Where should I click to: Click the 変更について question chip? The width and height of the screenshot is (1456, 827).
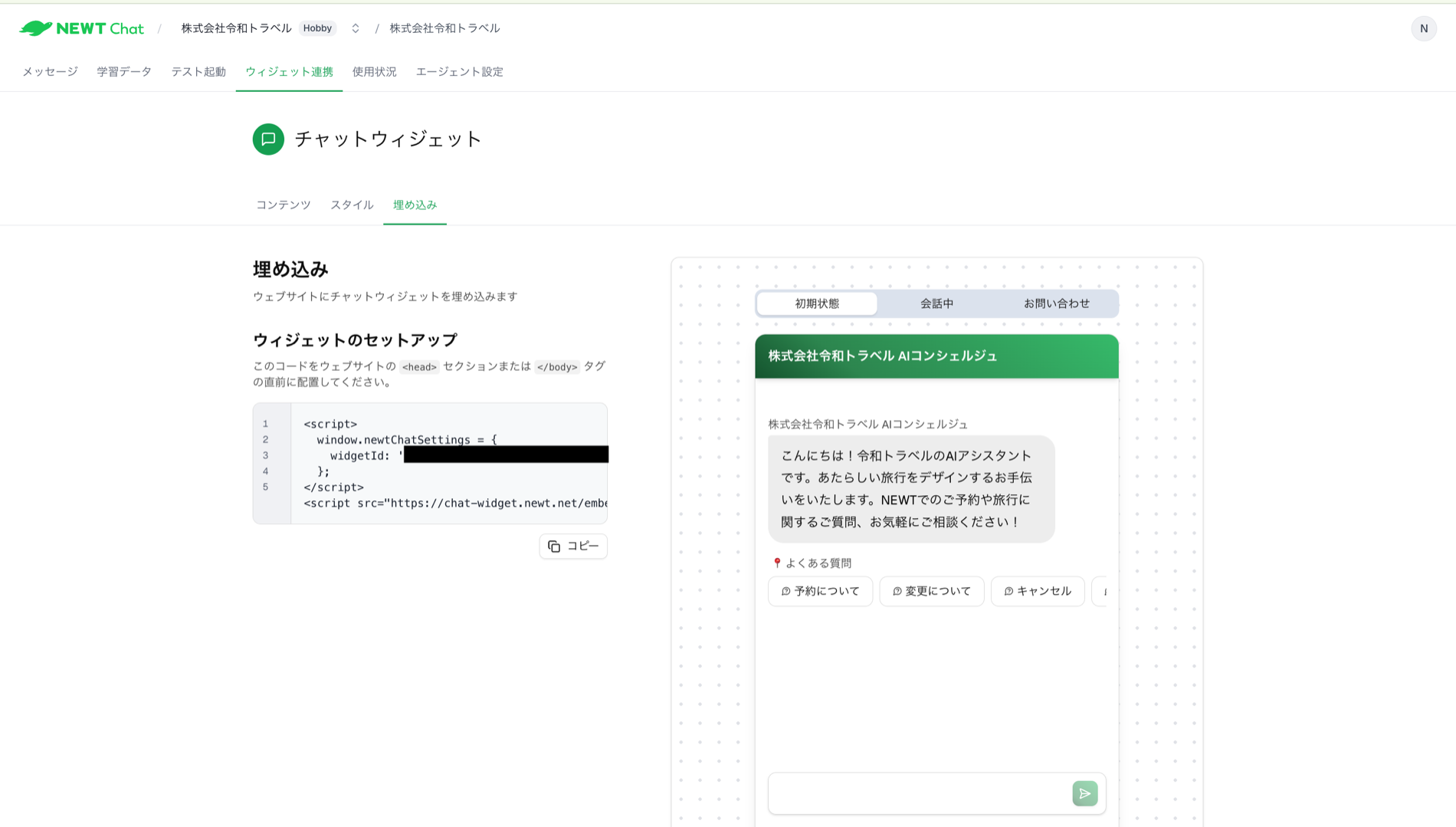931,591
